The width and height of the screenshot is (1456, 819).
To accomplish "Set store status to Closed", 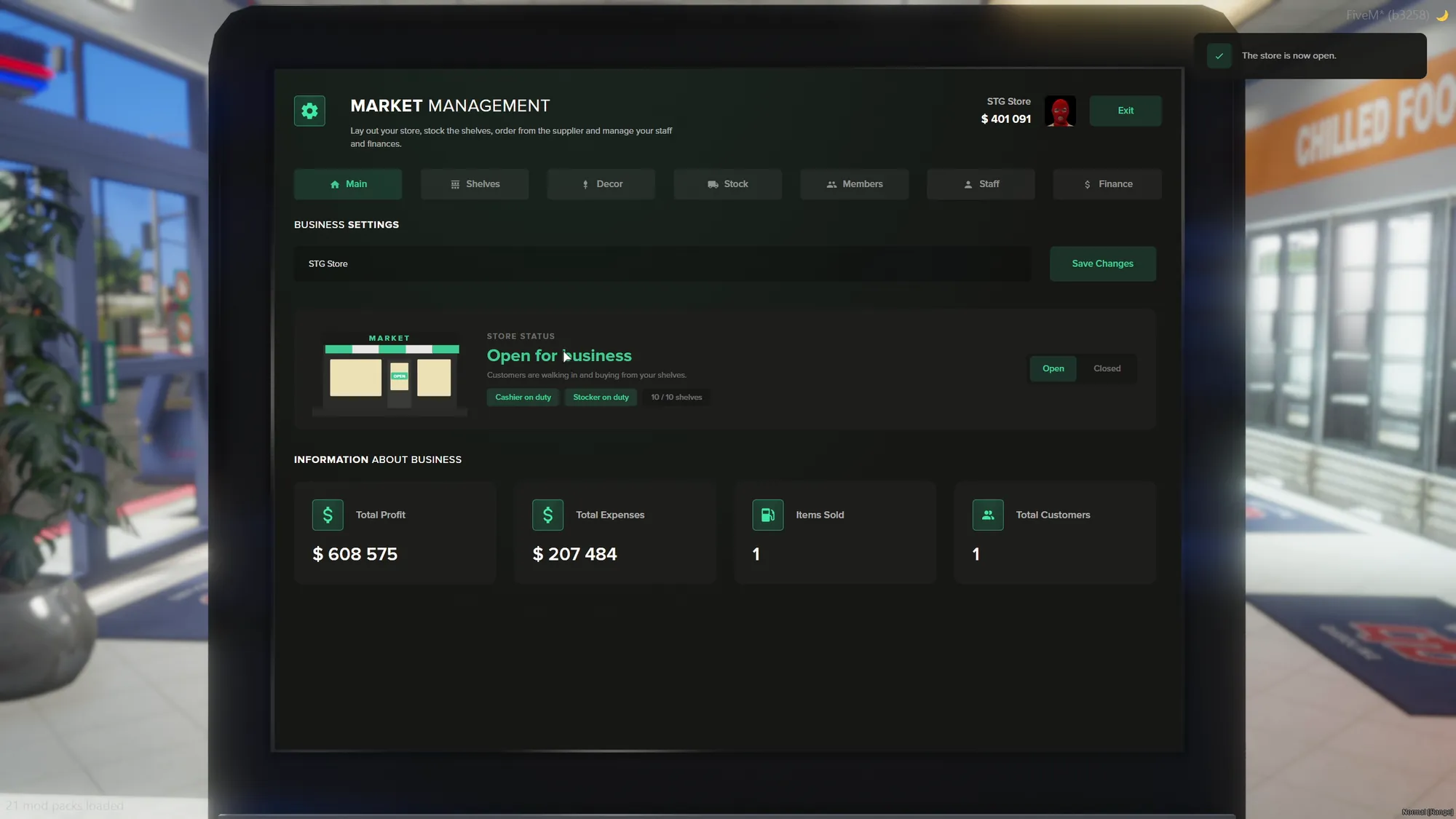I will pyautogui.click(x=1107, y=368).
